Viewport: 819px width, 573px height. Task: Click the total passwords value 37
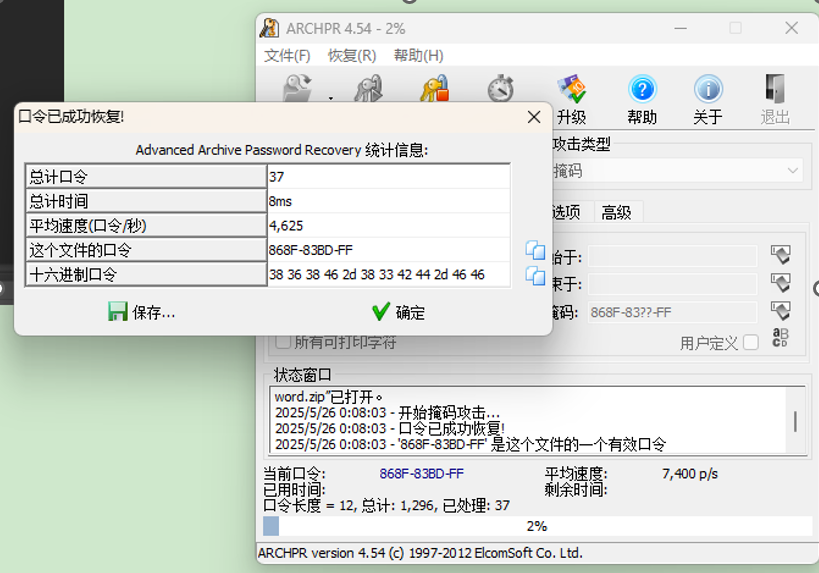389,177
